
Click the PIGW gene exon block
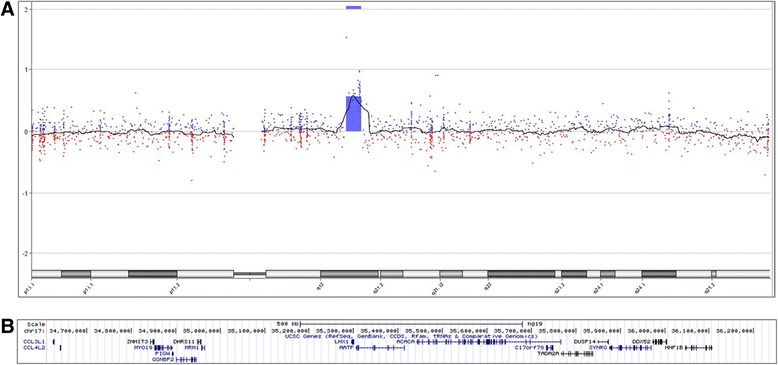point(172,354)
